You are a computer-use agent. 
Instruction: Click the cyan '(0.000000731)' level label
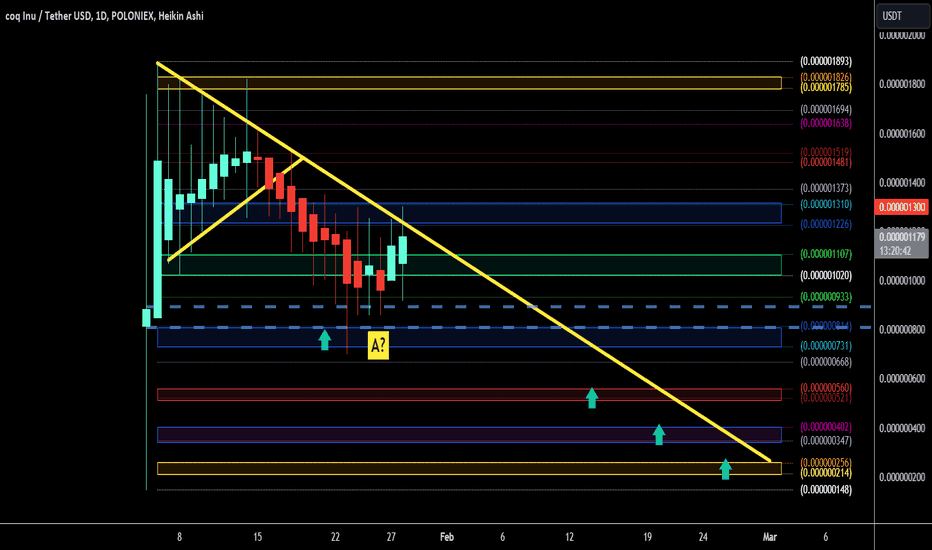click(826, 345)
